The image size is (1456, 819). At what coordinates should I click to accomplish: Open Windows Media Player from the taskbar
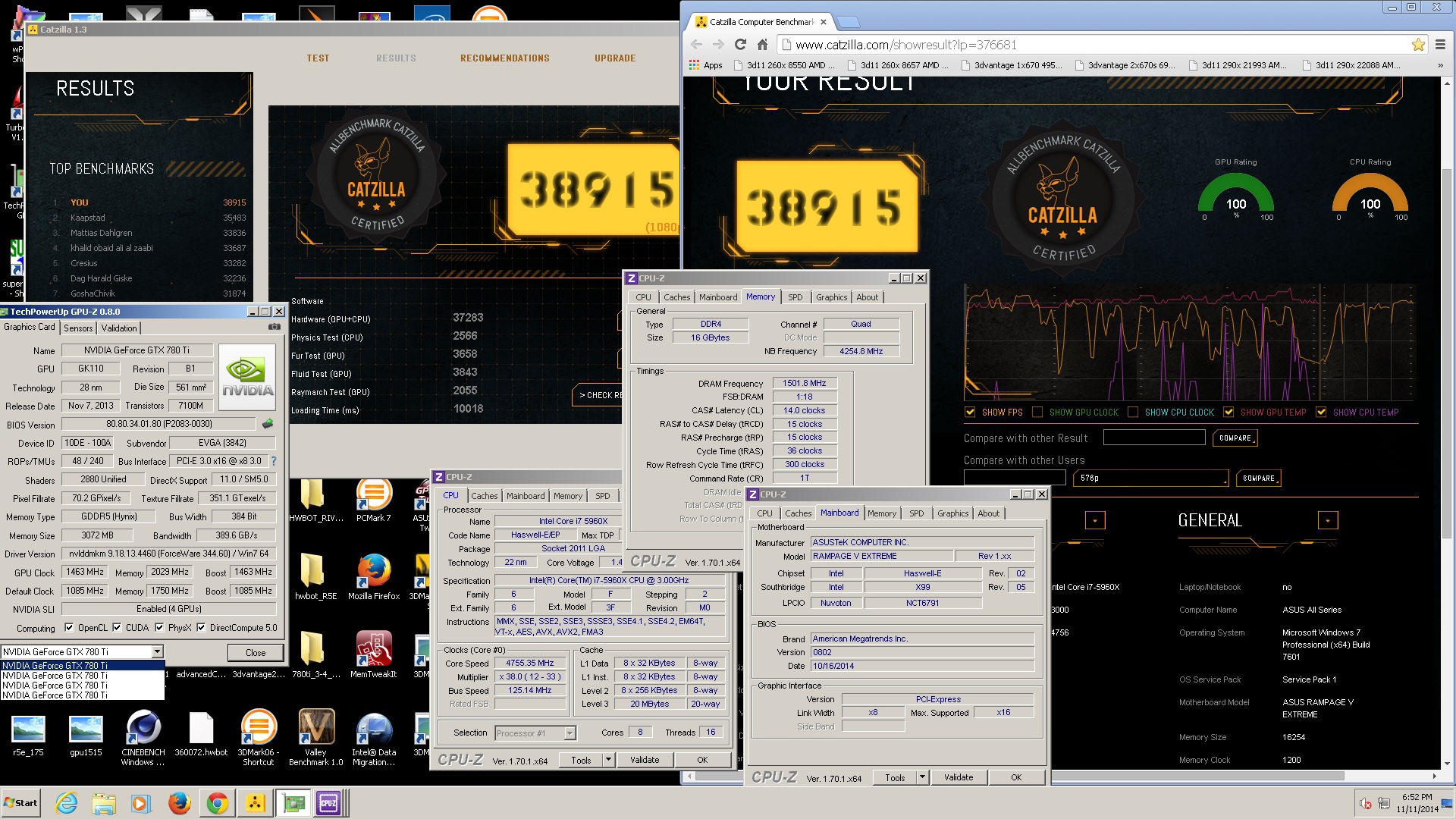coord(141,803)
